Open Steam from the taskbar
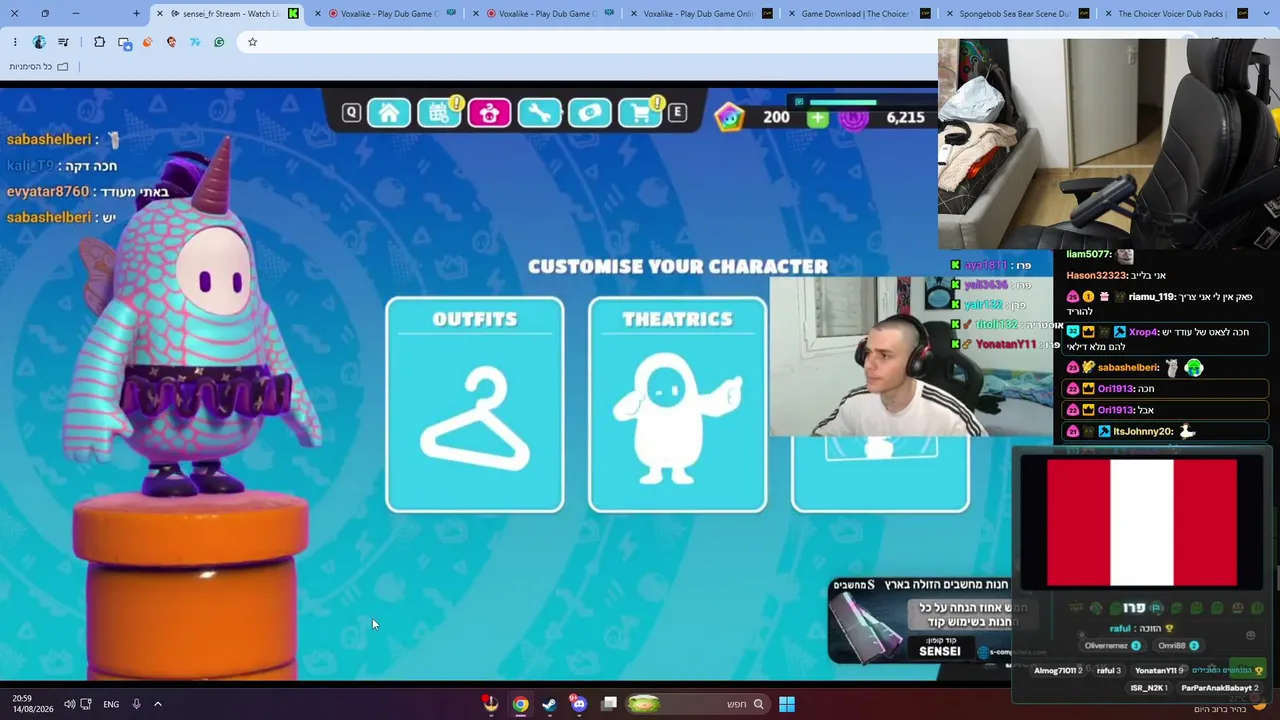This screenshot has width=1280, height=720. point(549,704)
